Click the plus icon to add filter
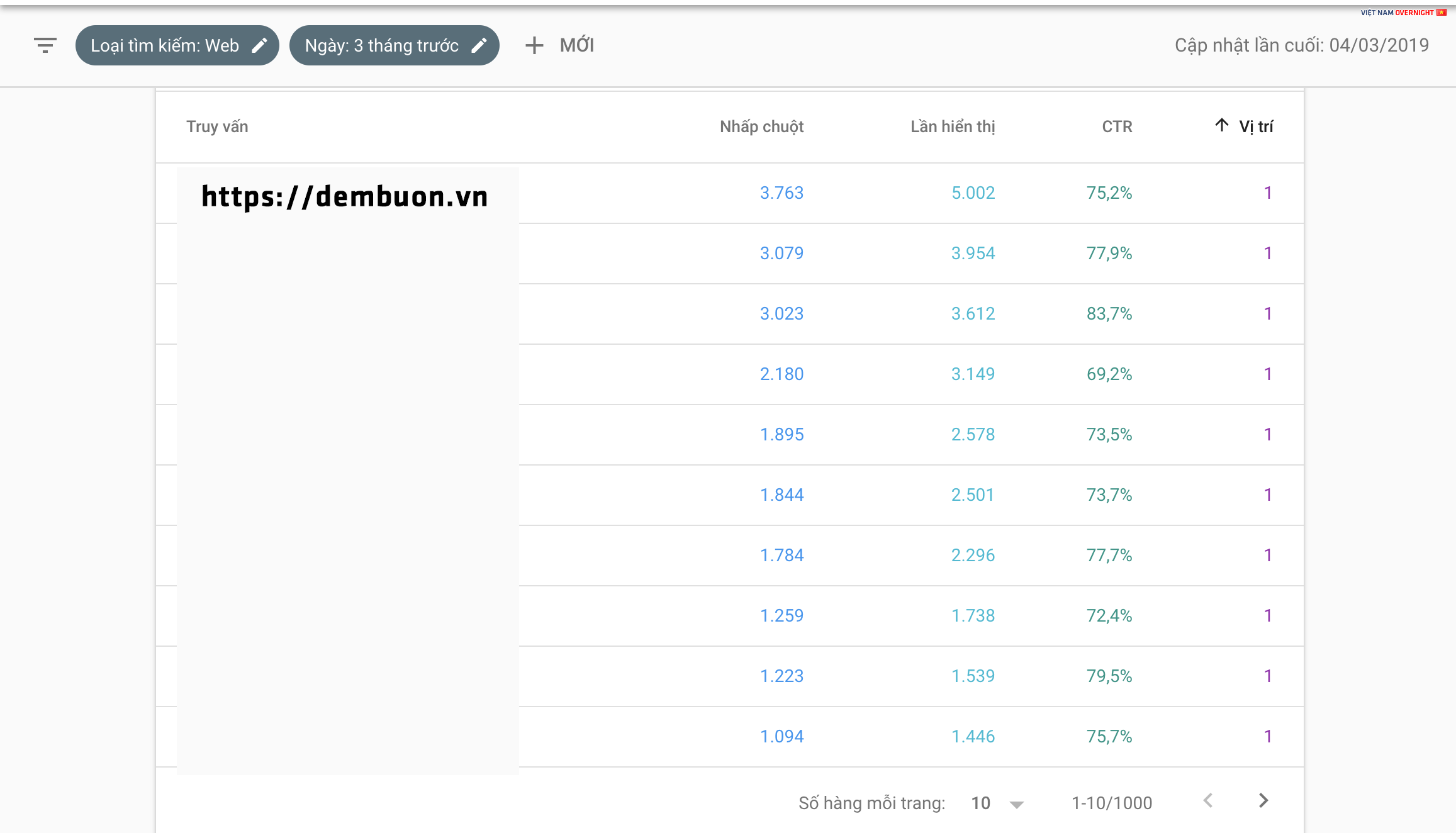This screenshot has width=1456, height=833. (534, 45)
